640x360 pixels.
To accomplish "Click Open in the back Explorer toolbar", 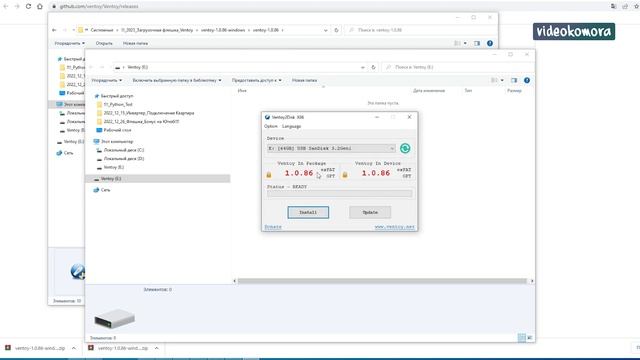I will (x=104, y=43).
